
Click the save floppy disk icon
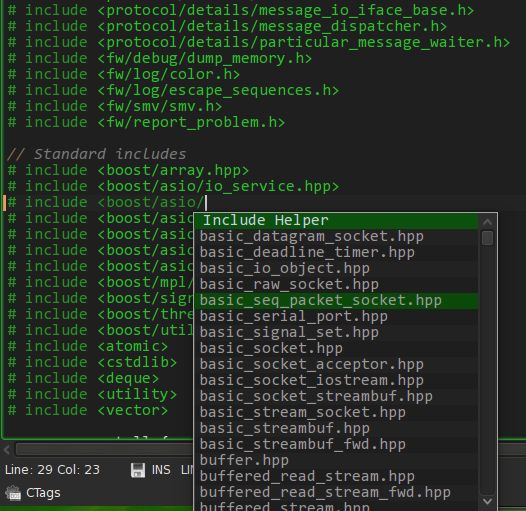coord(138,470)
